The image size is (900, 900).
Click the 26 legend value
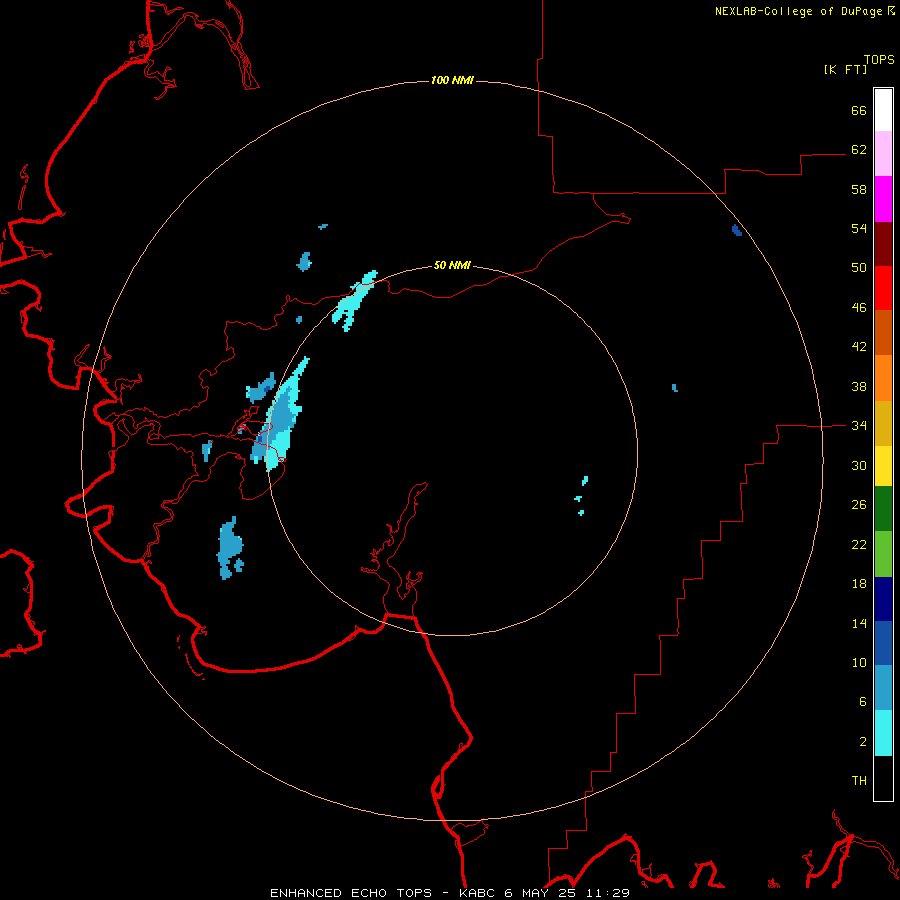(x=859, y=505)
